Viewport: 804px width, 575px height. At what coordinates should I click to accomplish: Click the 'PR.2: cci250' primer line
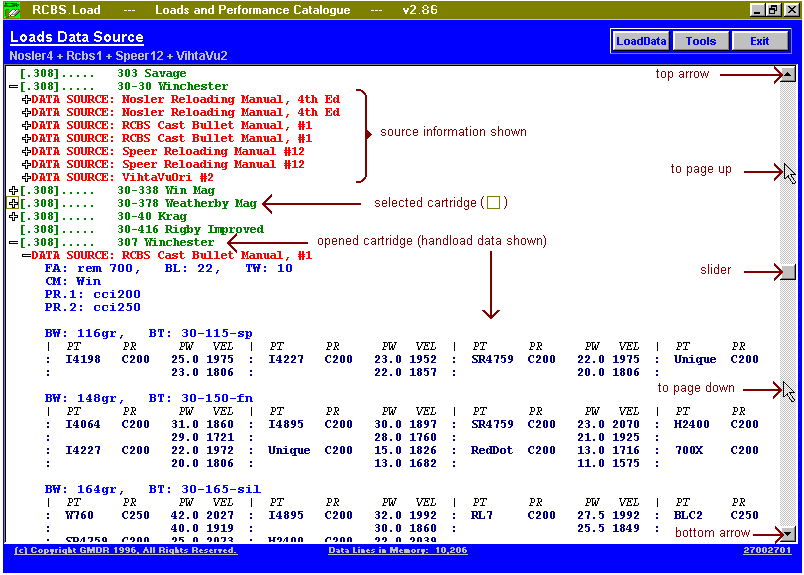[x=93, y=307]
